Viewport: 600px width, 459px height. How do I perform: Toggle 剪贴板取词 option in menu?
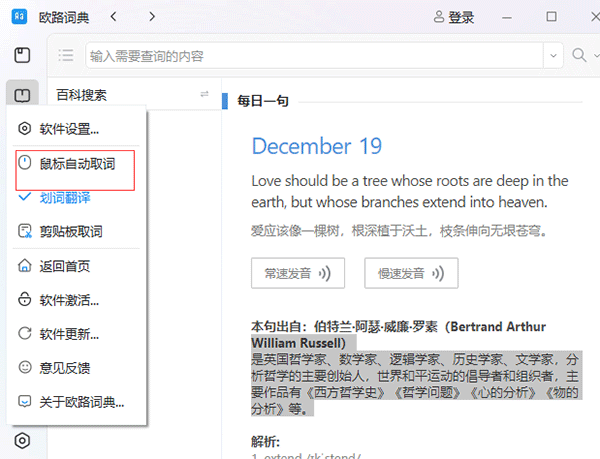click(70, 232)
